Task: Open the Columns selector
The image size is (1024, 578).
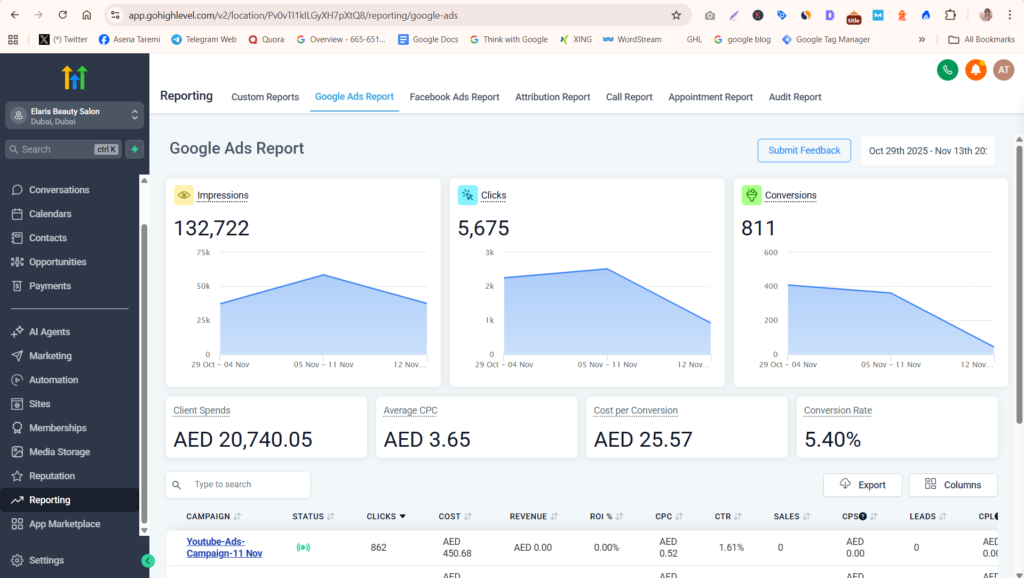Action: [953, 485]
